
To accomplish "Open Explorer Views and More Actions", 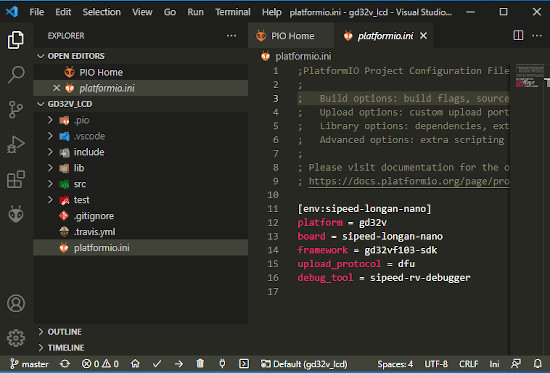I will tap(231, 35).
